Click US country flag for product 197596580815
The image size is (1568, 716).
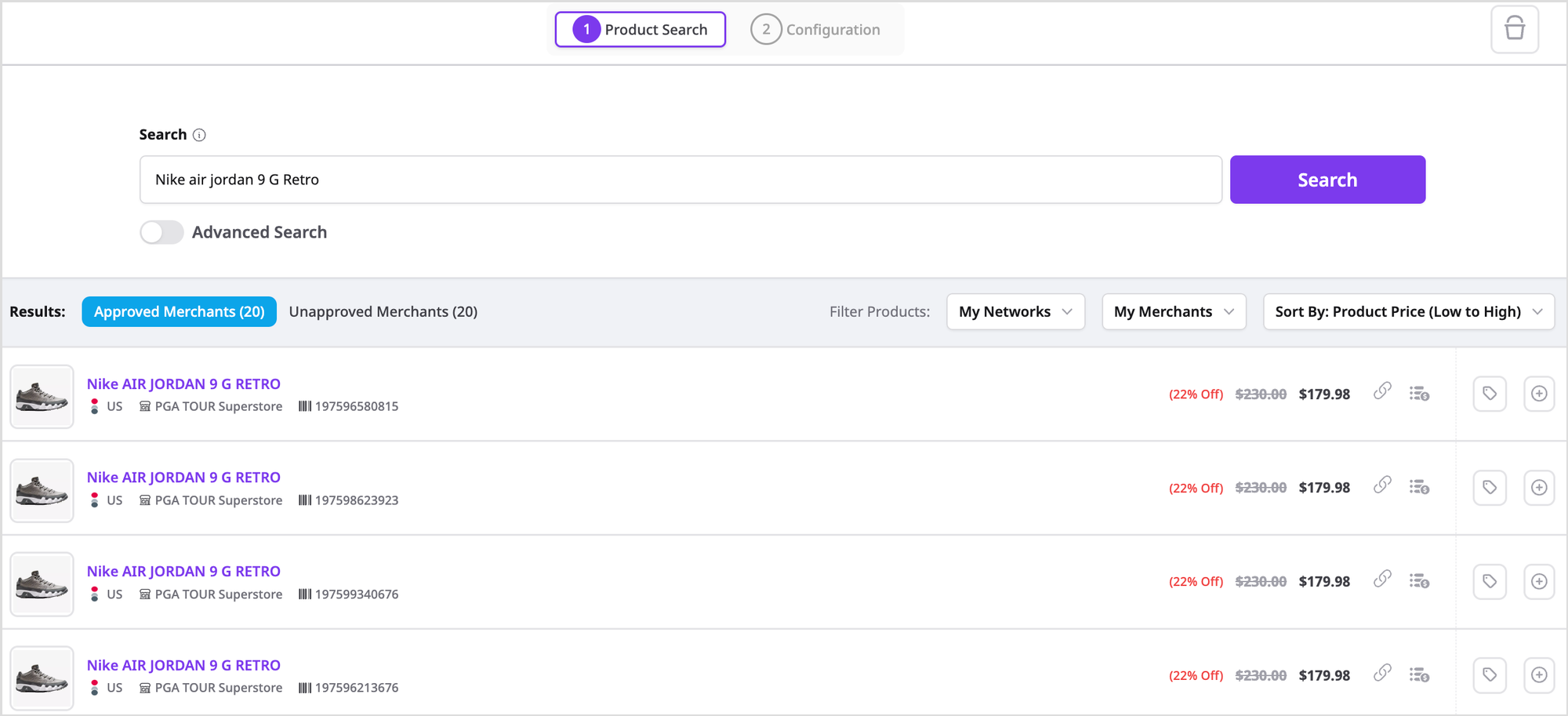[x=94, y=406]
